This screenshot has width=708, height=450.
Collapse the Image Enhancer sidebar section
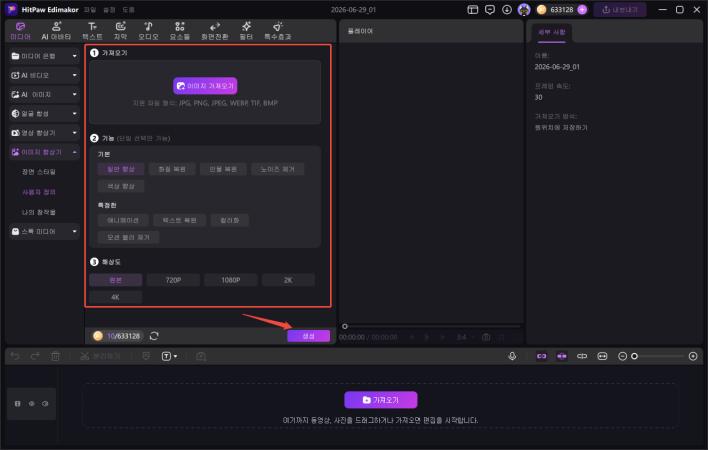click(x=44, y=152)
